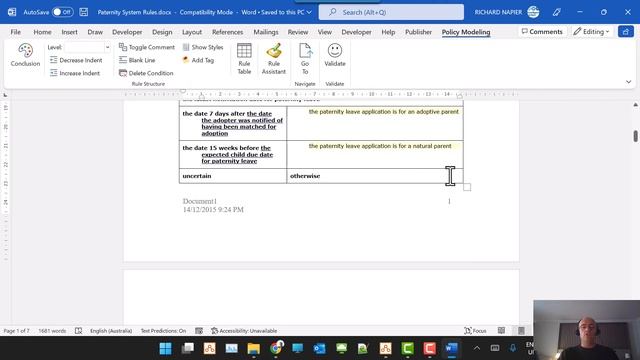Viewport: 640px width, 360px height.
Task: Click the 'uncertain' table cell
Action: [233, 176]
